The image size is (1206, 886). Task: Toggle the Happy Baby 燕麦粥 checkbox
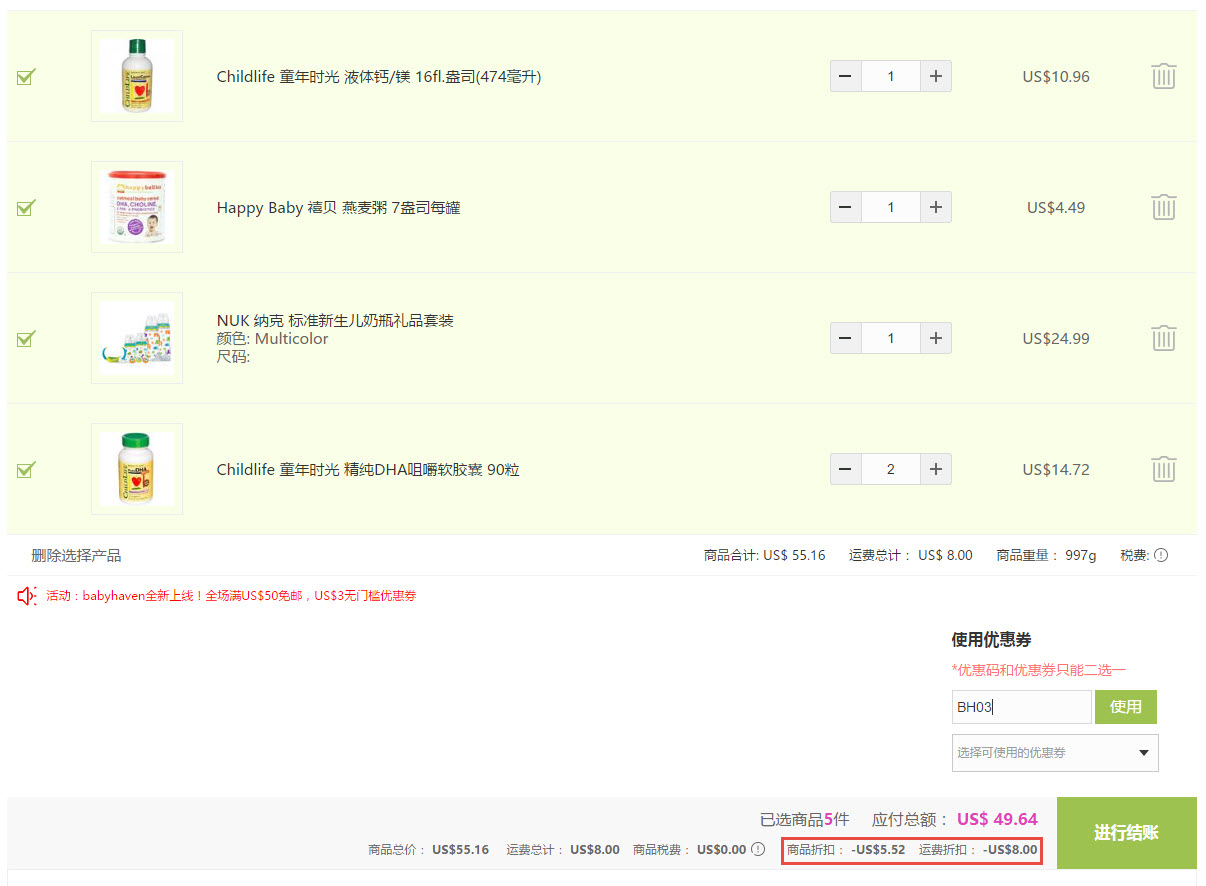pos(26,208)
